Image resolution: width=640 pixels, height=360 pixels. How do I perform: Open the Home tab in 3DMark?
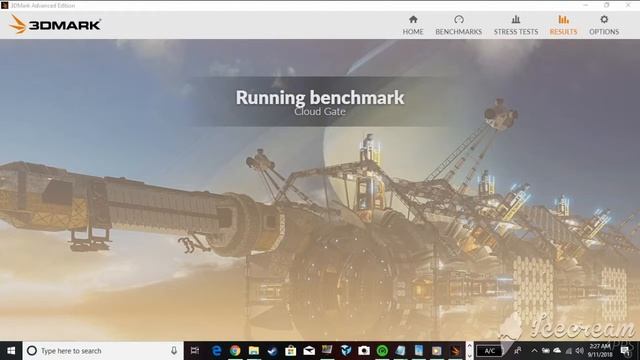[413, 25]
